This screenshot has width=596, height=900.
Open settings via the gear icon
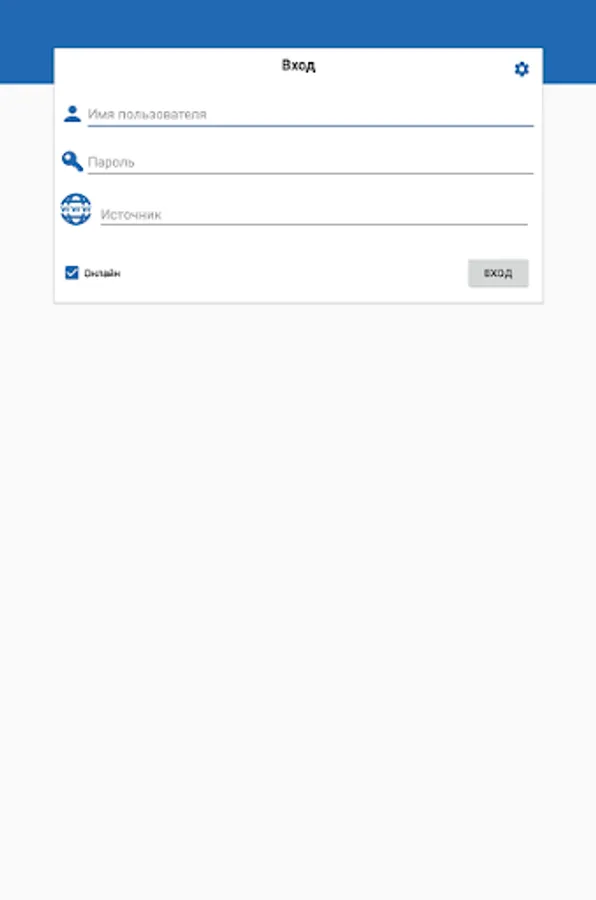tap(521, 69)
